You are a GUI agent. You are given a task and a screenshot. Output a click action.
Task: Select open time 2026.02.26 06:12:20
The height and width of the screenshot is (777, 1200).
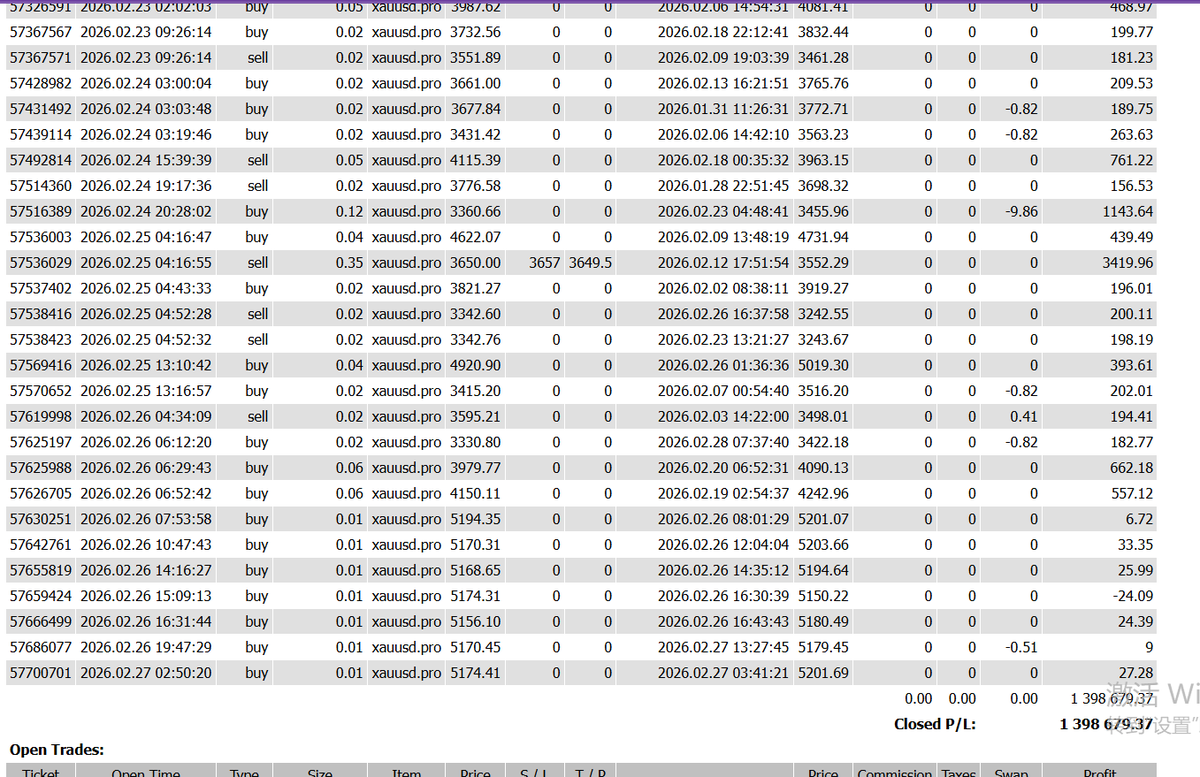pyautogui.click(x=146, y=442)
